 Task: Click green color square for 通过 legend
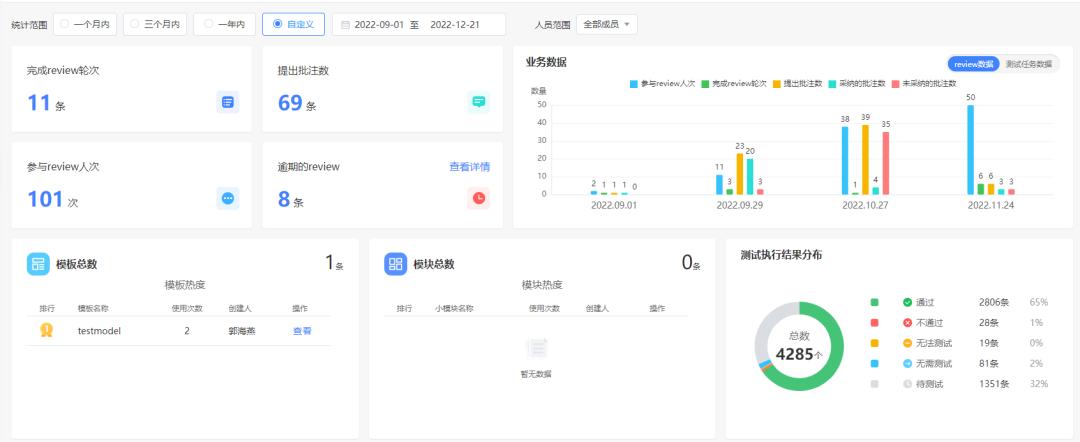[875, 302]
